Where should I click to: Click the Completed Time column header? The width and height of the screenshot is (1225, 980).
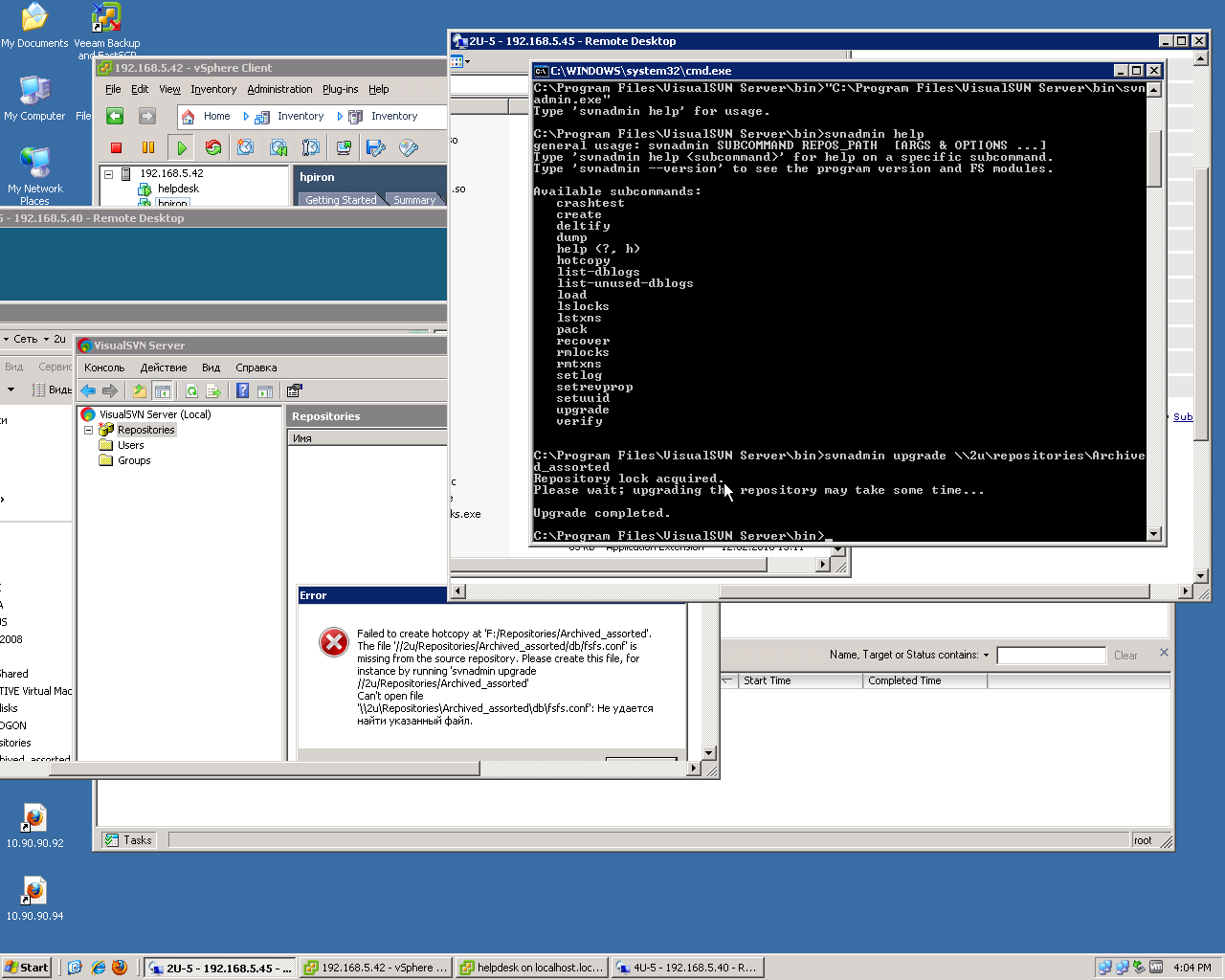click(x=924, y=681)
